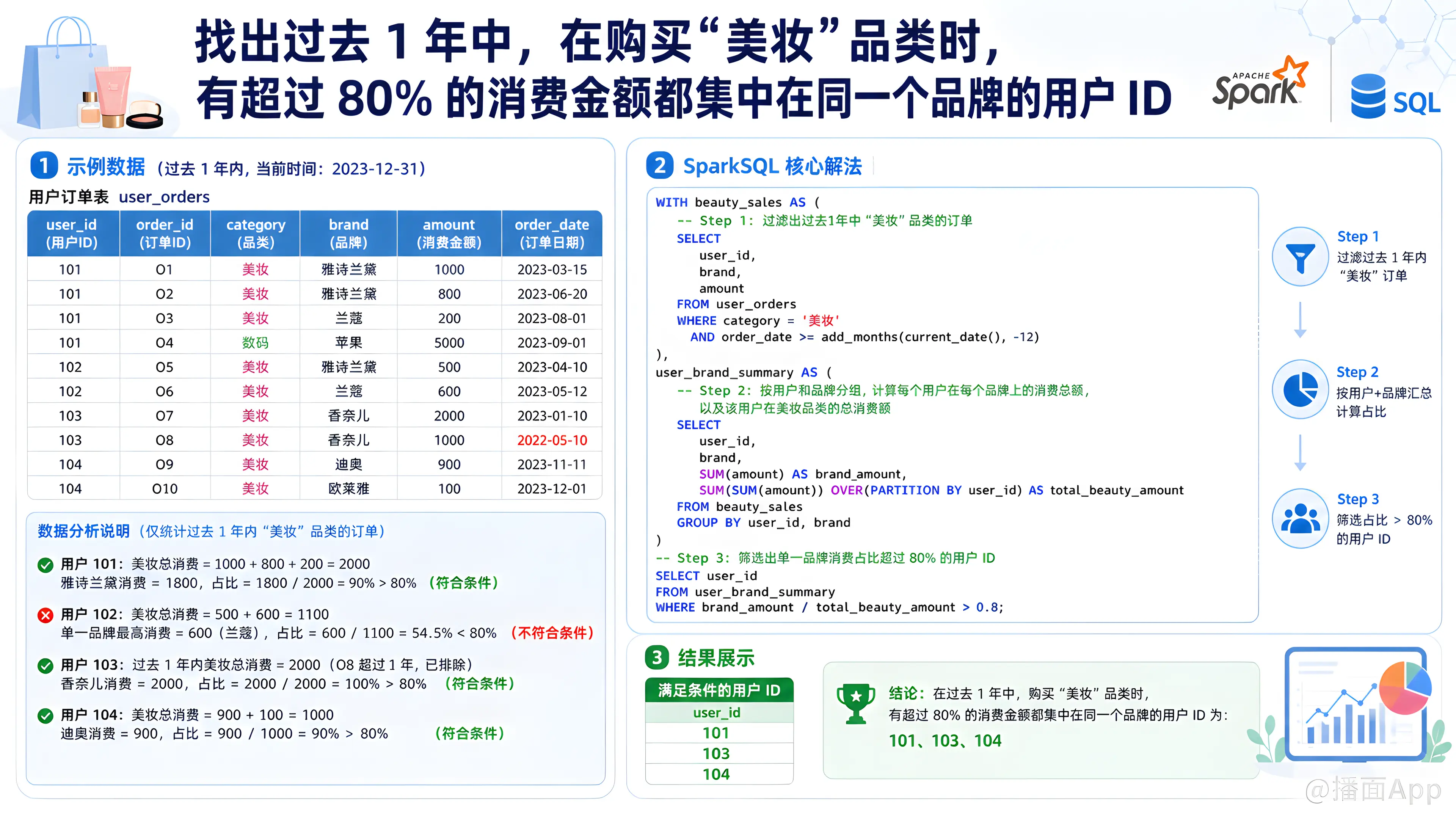Click result row 104
Image resolution: width=1456 pixels, height=819 pixels.
coord(719,774)
